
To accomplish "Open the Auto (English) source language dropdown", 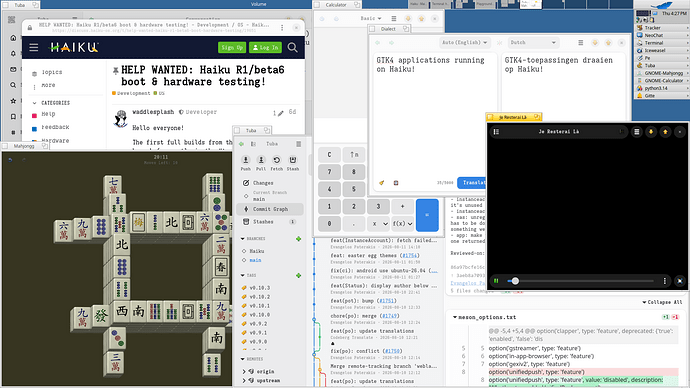I will 464,43.
